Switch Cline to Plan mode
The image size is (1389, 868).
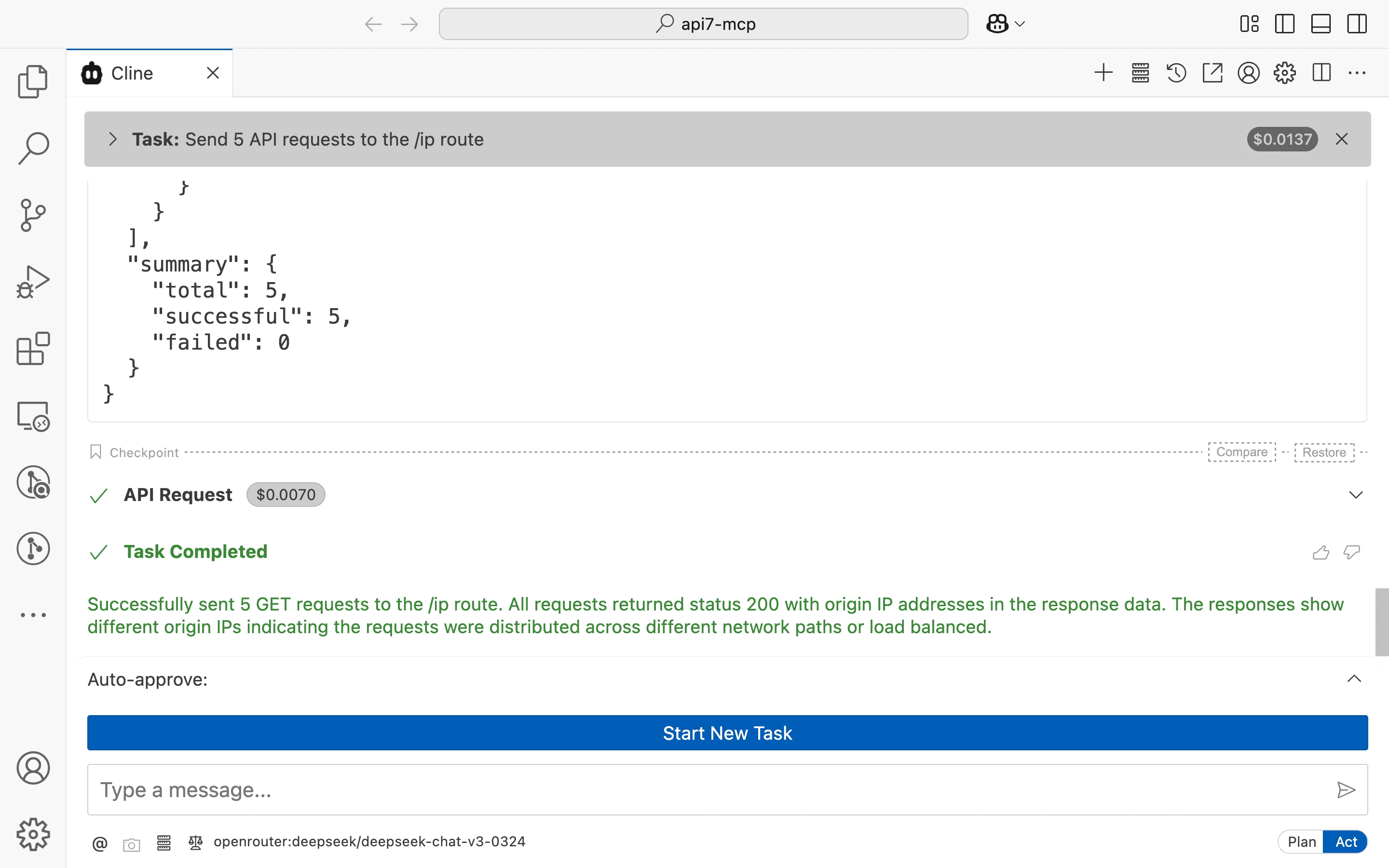[x=1301, y=841]
